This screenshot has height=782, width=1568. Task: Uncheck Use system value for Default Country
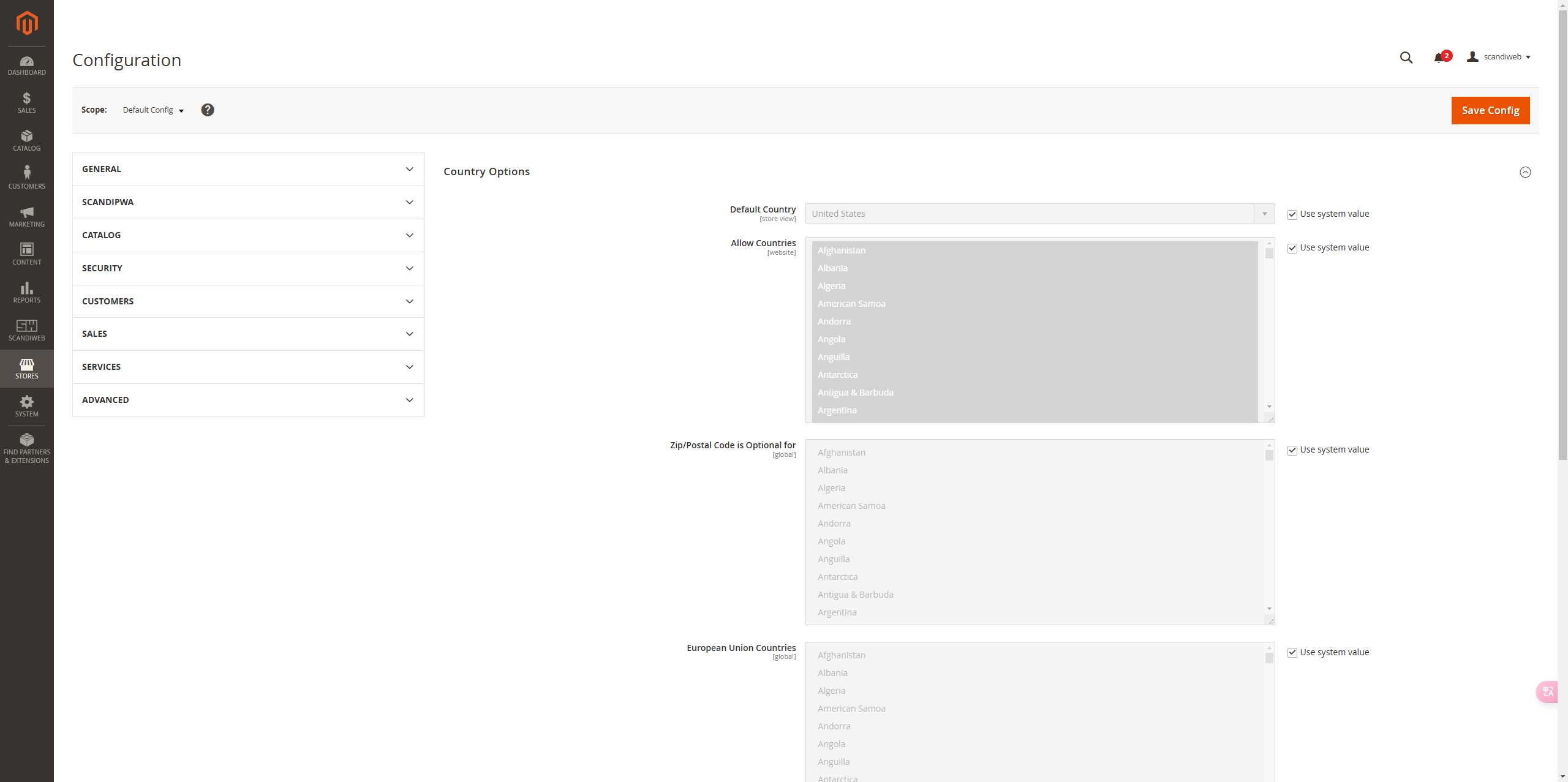[x=1292, y=214]
